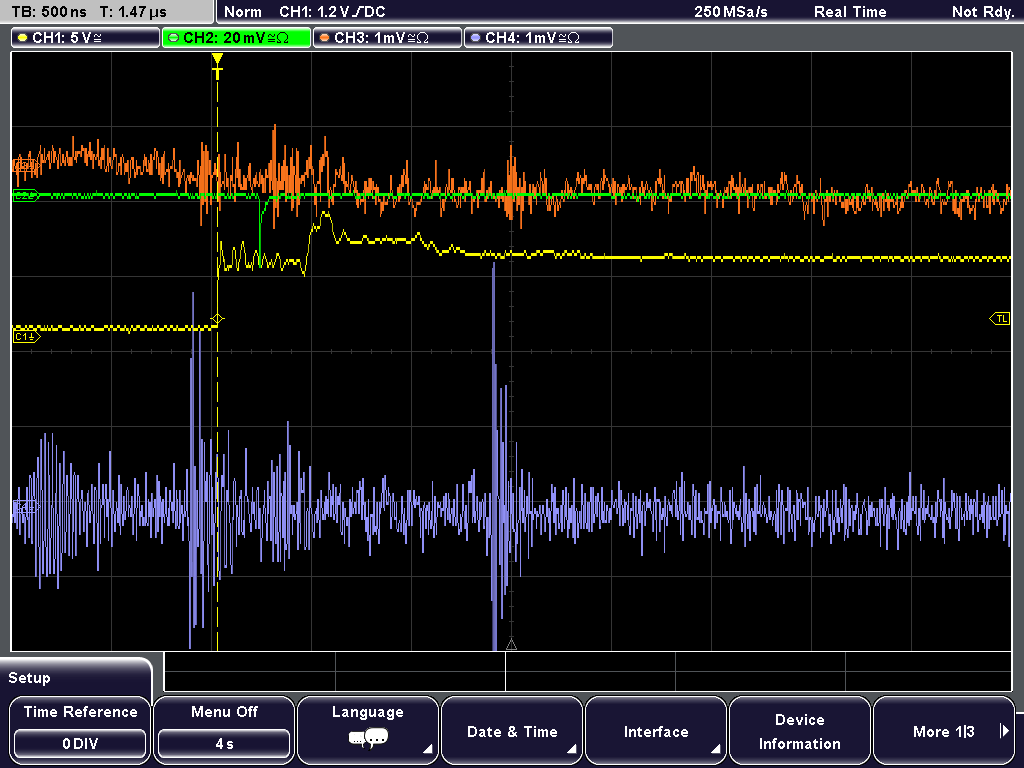Viewport: 1024px width, 768px height.
Task: Click the Menu Off softkey
Action: coord(224,729)
